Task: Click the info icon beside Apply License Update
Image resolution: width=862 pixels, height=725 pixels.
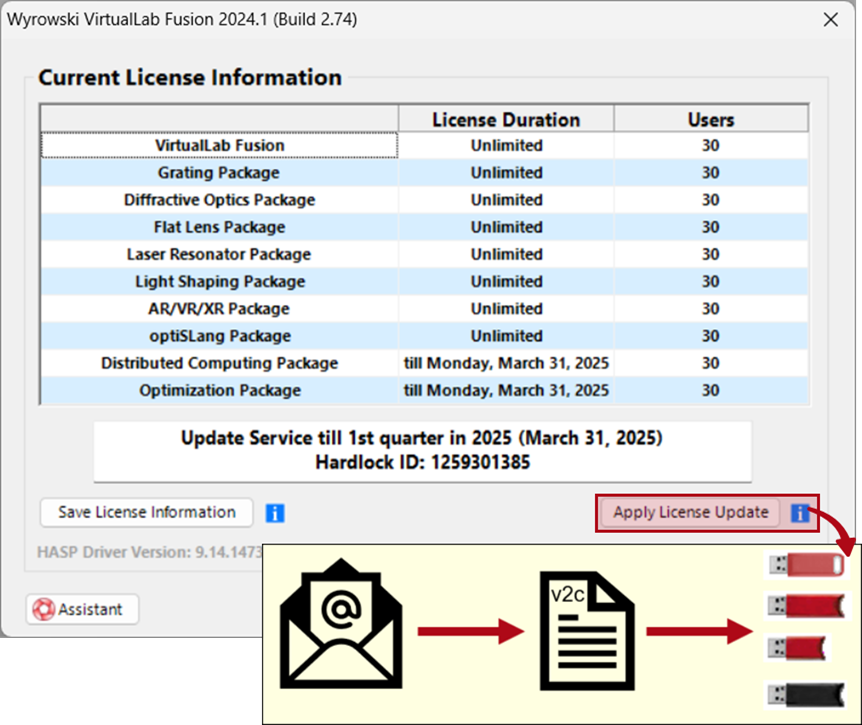Action: (x=800, y=513)
